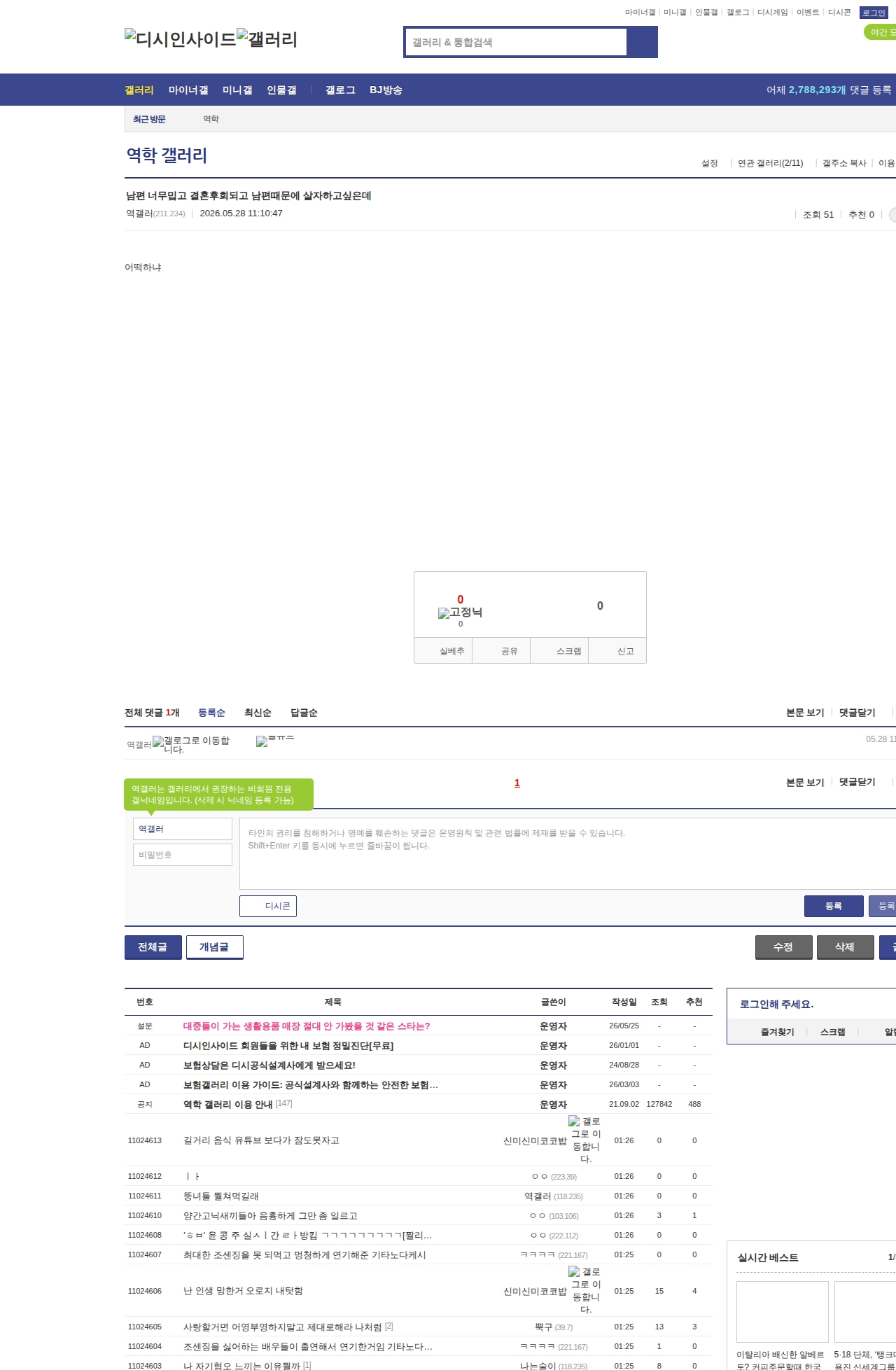Open first 실시간 베스트 thumbnail

click(783, 1311)
